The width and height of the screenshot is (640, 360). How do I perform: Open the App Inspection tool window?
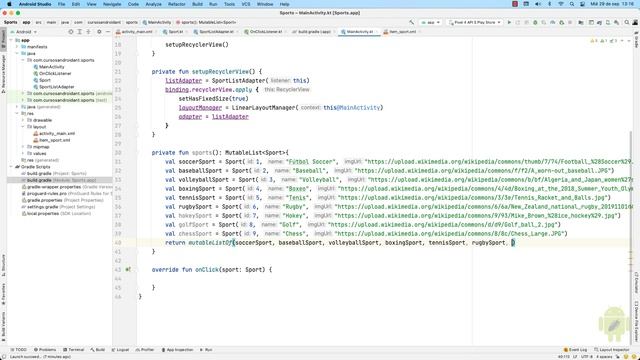pyautogui.click(x=177, y=350)
